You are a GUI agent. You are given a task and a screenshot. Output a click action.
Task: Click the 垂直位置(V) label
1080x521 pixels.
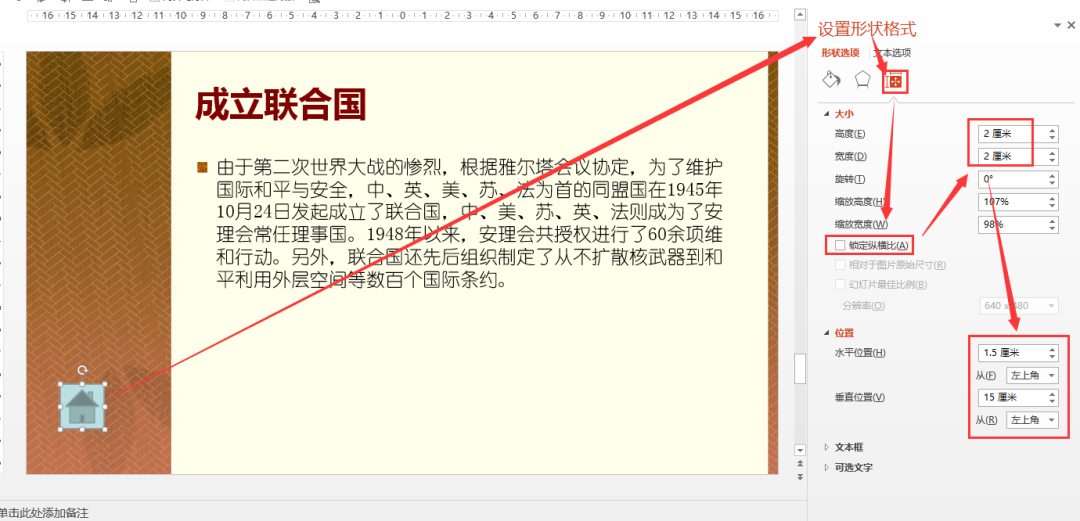(x=860, y=398)
